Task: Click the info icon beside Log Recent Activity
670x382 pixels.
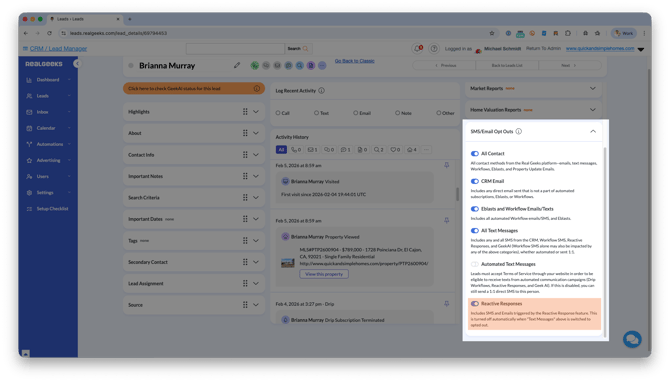Action: pos(321,91)
